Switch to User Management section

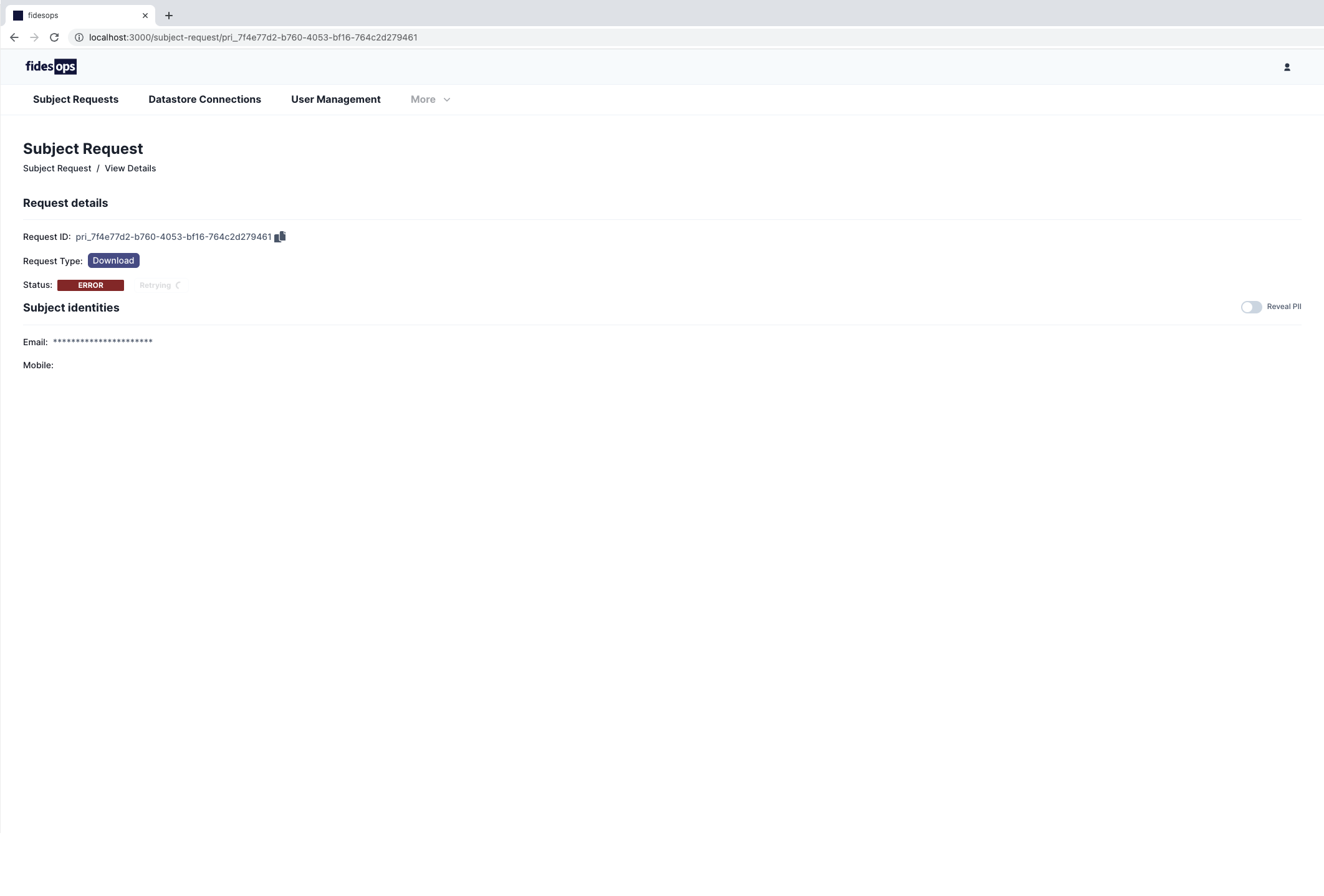coord(335,100)
